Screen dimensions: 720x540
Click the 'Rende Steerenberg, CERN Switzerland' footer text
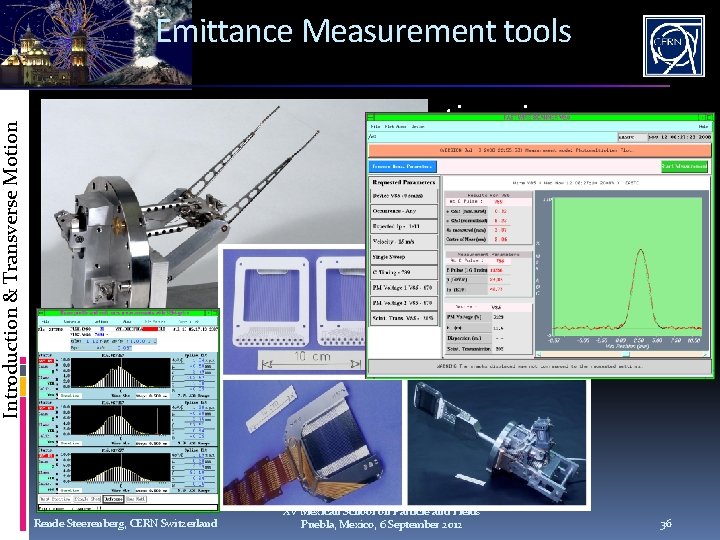(x=125, y=523)
